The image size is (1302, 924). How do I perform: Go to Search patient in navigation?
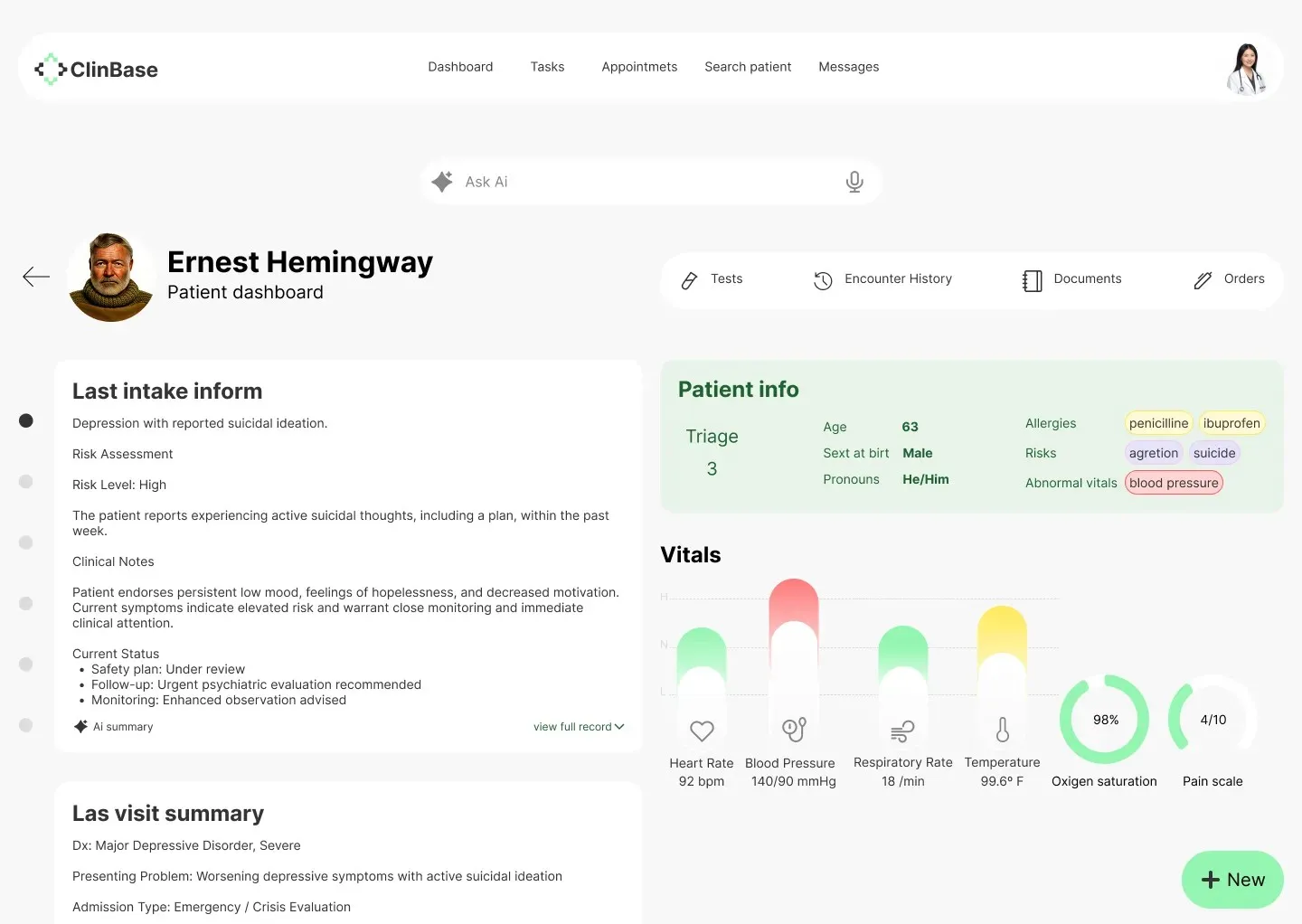pos(748,67)
